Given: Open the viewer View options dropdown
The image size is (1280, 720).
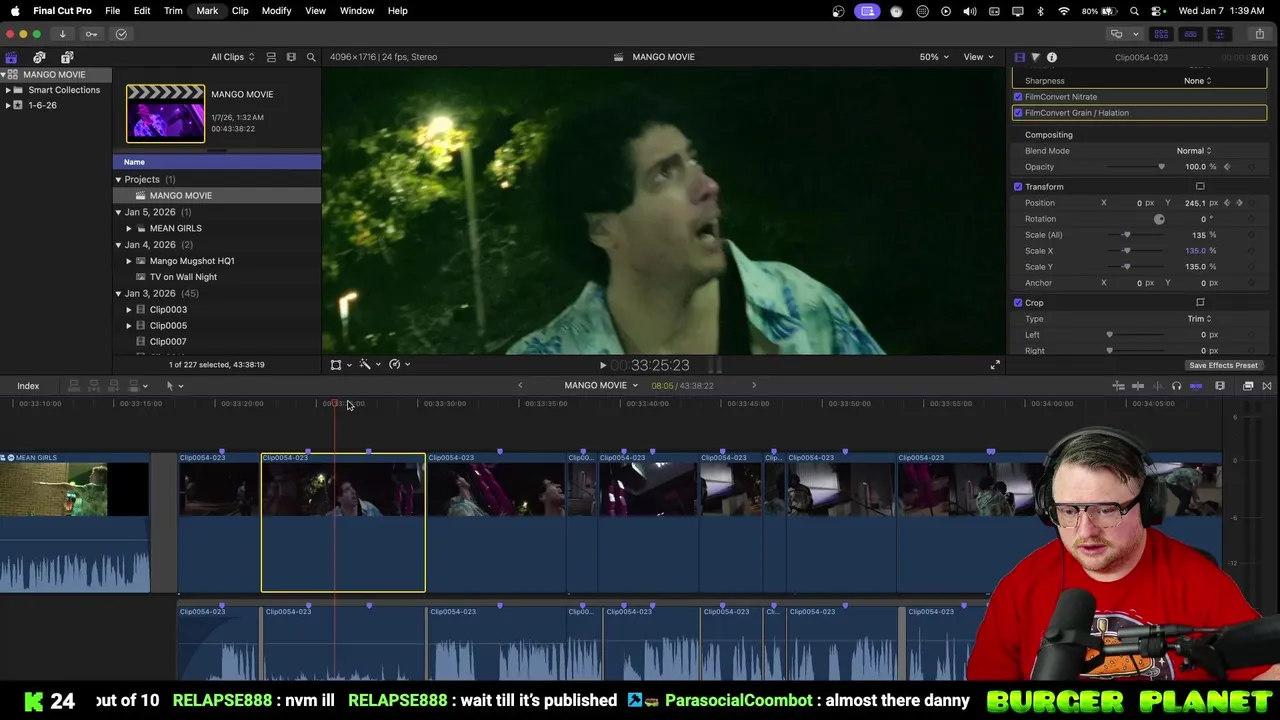Looking at the screenshot, I should [978, 57].
